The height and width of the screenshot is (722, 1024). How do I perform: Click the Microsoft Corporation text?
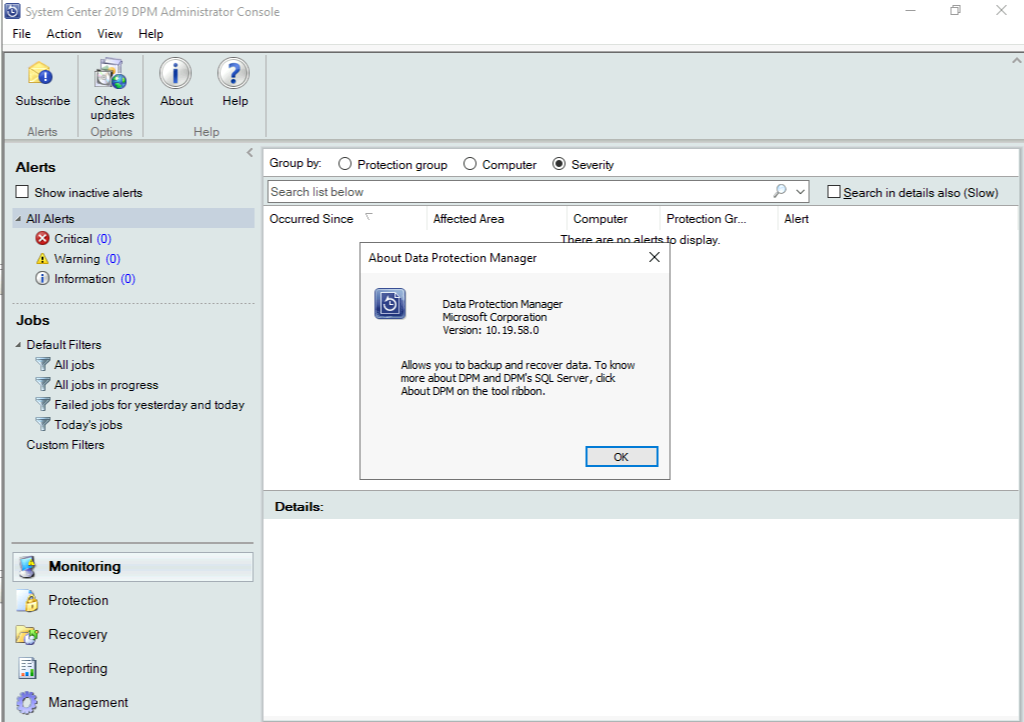pyautogui.click(x=494, y=317)
